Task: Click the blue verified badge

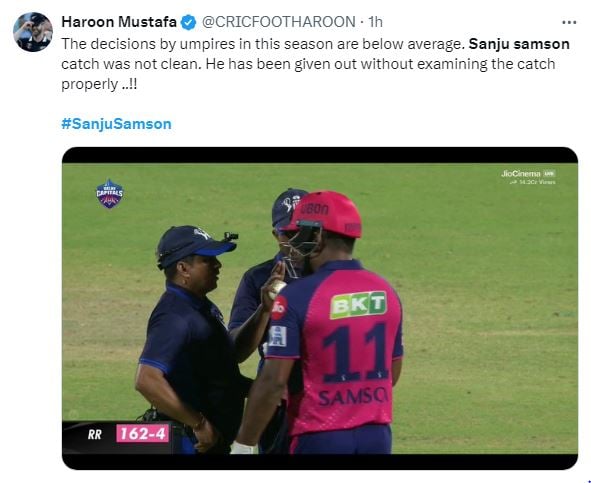Action: tap(188, 23)
